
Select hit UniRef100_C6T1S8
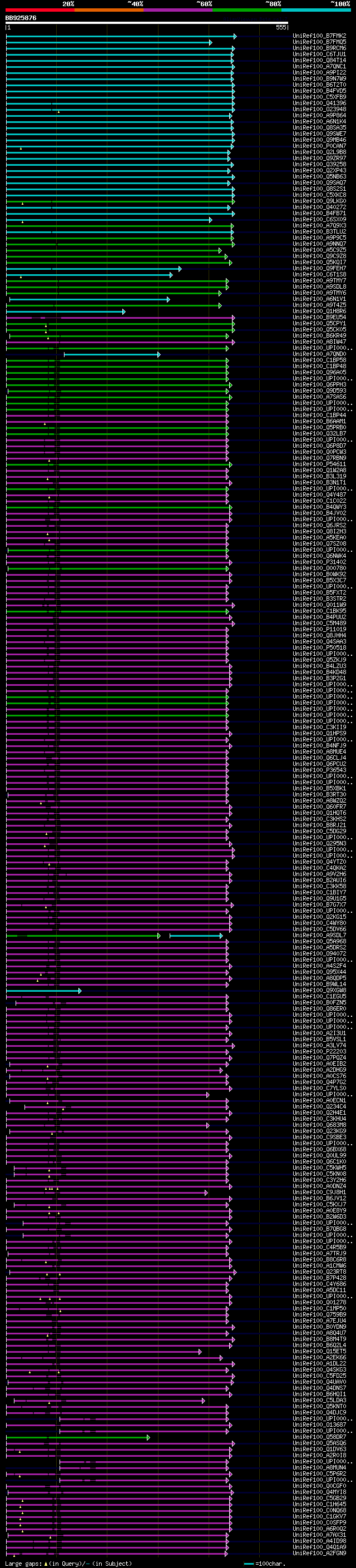[x=319, y=275]
